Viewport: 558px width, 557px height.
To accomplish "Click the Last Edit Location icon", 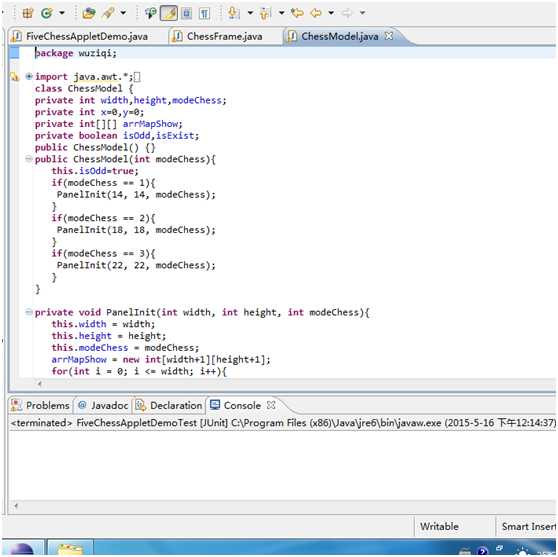I will click(x=297, y=14).
